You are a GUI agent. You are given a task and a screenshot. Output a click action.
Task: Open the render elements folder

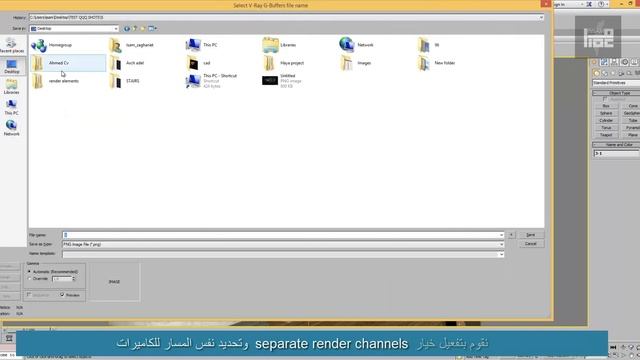coord(56,81)
